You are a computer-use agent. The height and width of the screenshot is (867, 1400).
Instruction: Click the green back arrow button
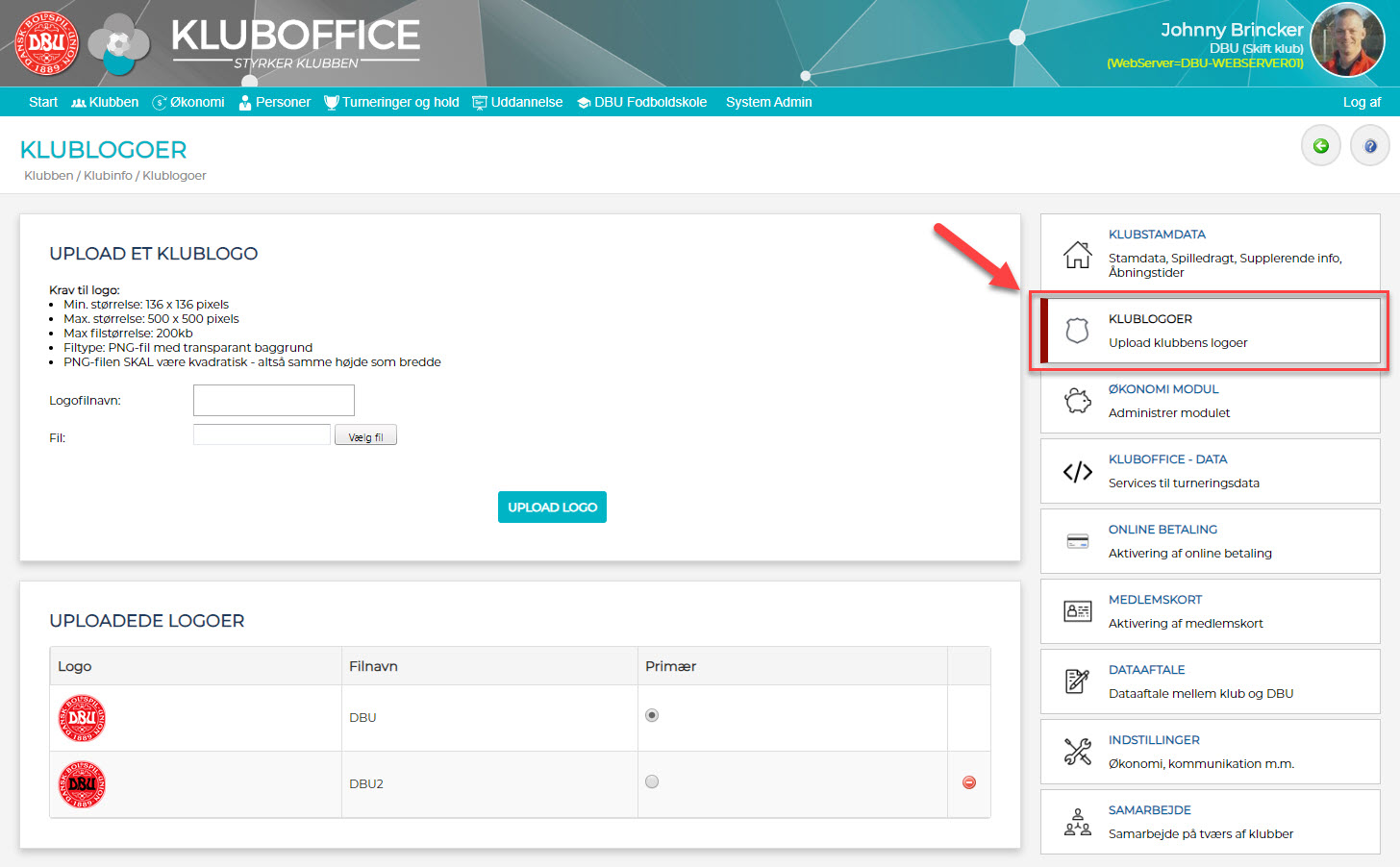pos(1321,146)
